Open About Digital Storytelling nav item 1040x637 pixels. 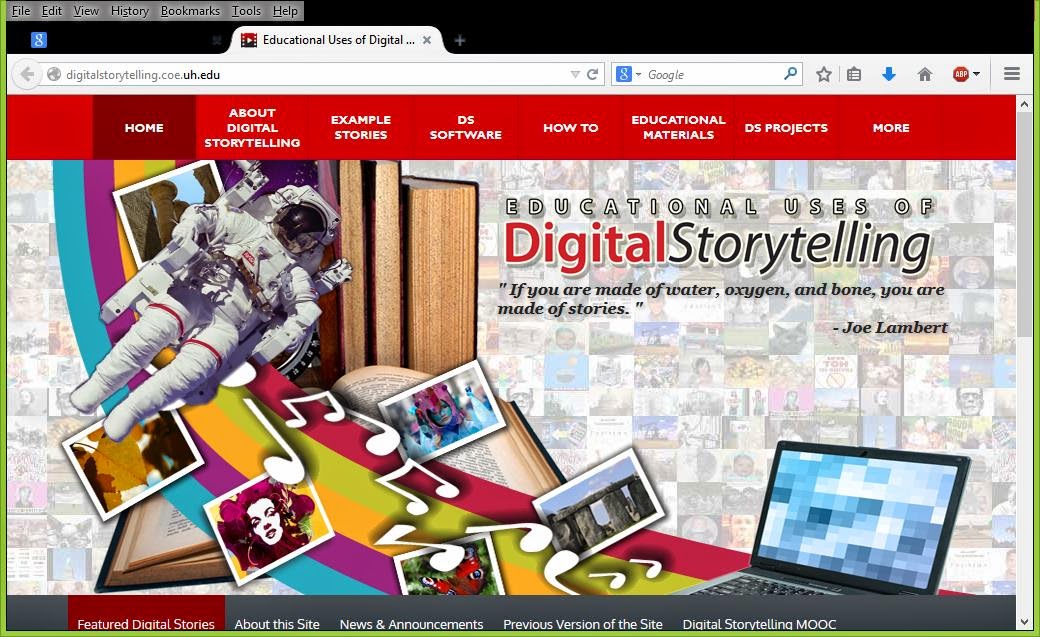(x=252, y=127)
